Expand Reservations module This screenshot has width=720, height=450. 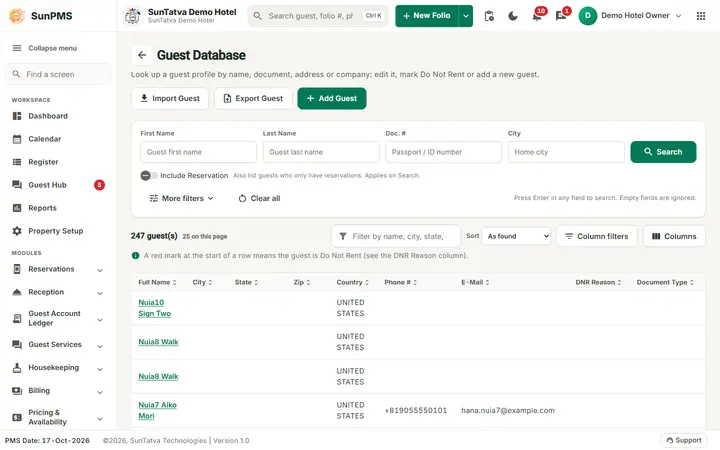click(100, 270)
